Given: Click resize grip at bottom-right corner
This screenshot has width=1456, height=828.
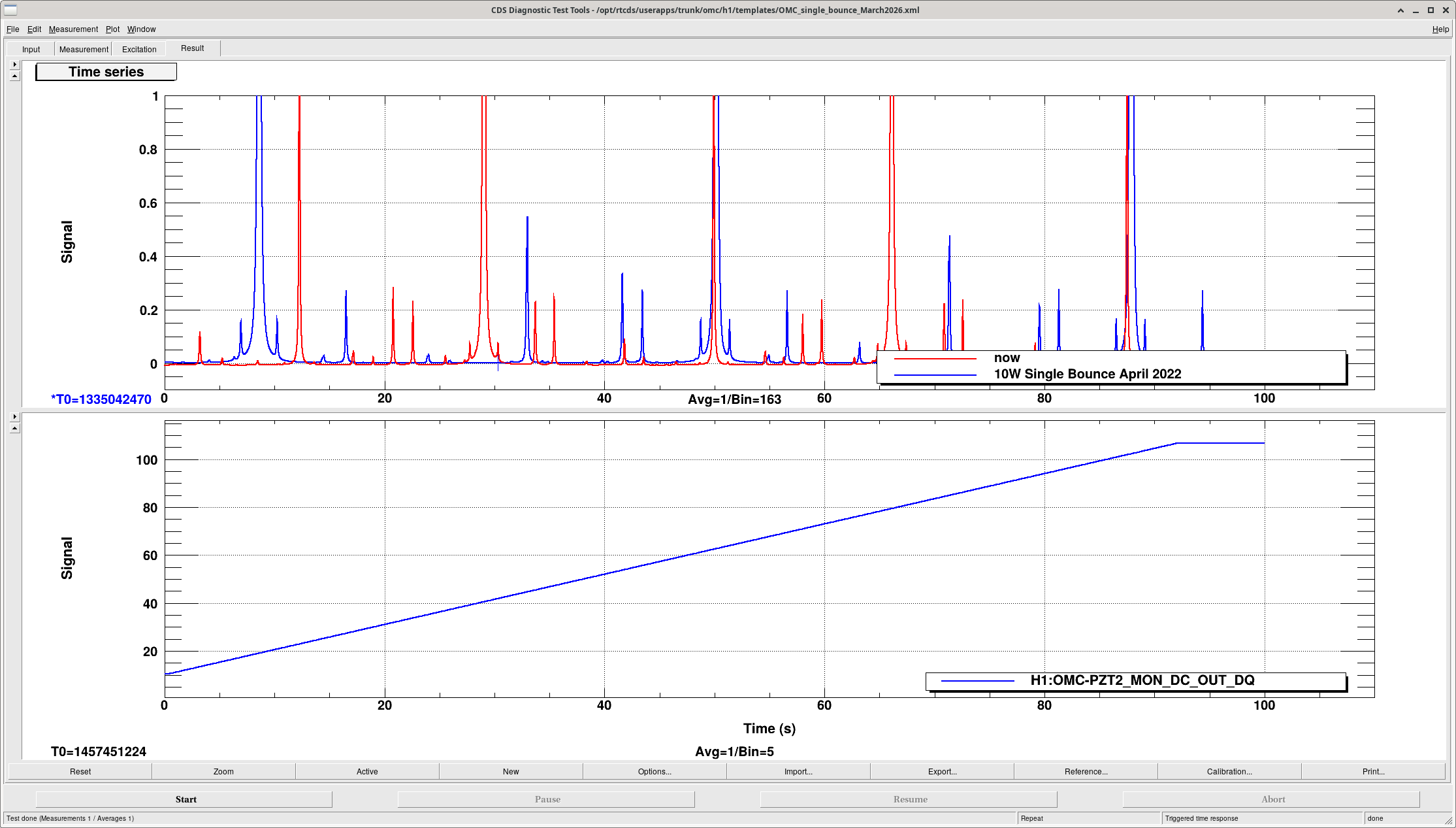Looking at the screenshot, I should point(1448,820).
